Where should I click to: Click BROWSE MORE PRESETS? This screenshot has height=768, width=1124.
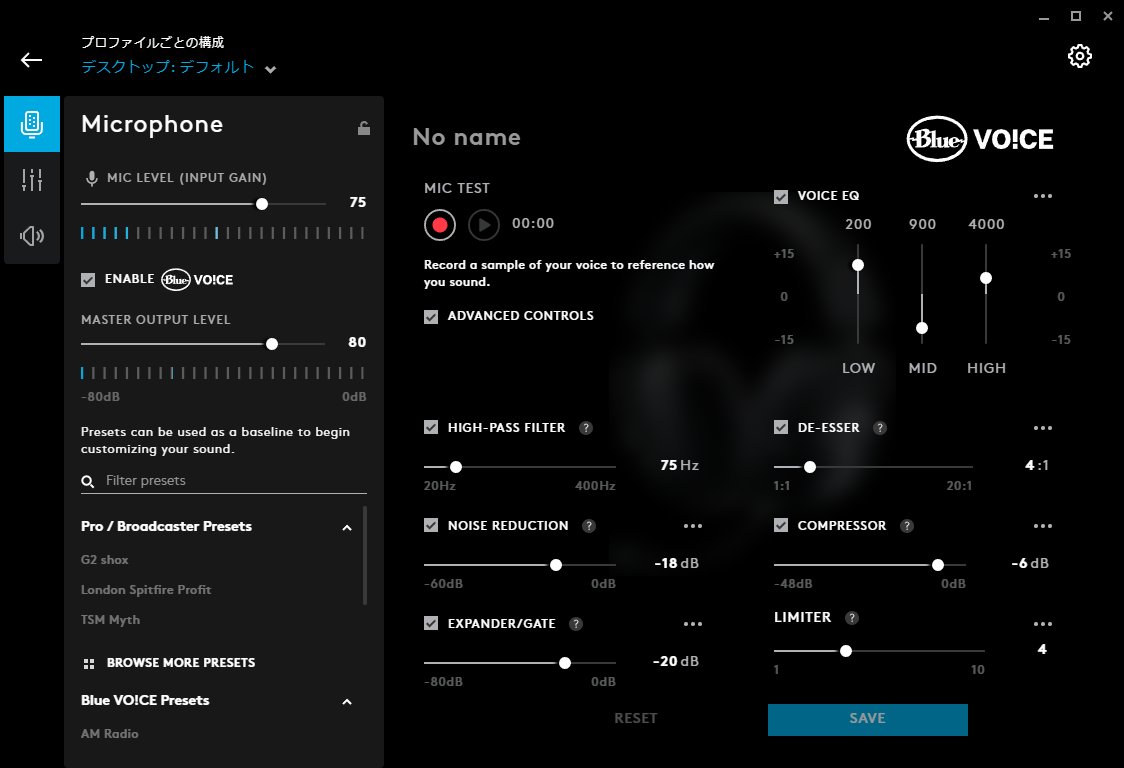169,663
